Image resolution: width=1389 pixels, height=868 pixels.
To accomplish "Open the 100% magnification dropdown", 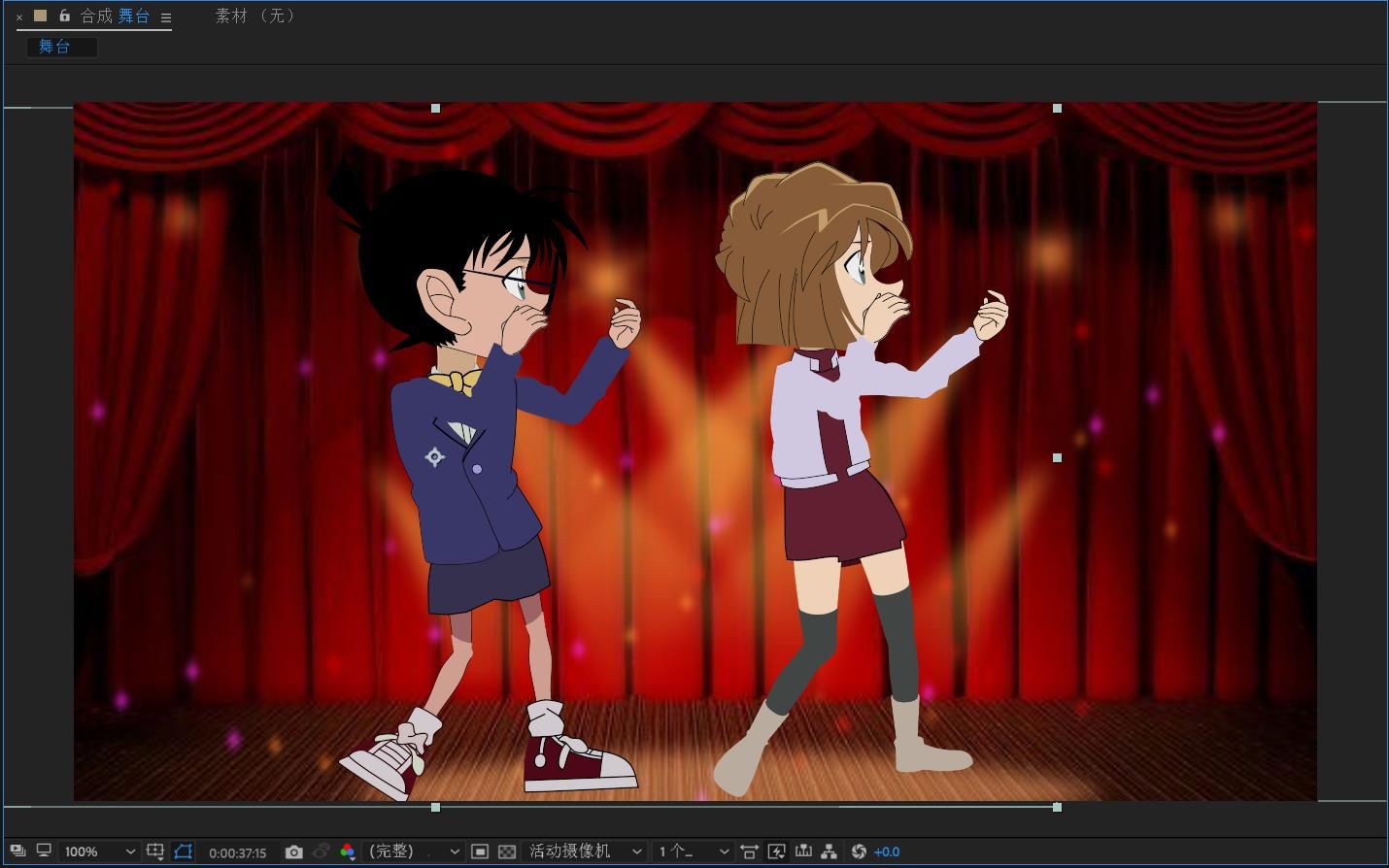I will pyautogui.click(x=98, y=851).
